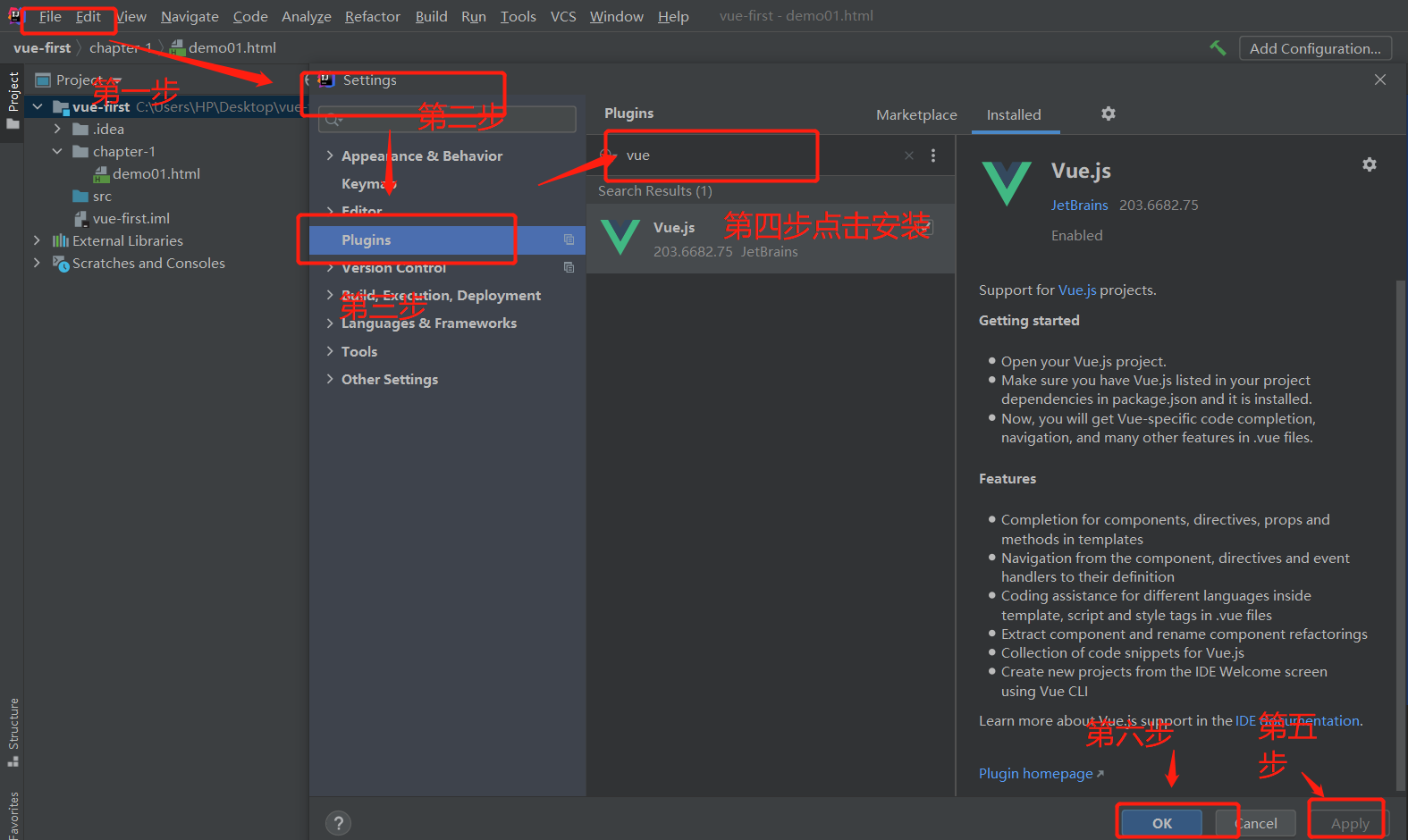Click the Apply button

[1350, 823]
